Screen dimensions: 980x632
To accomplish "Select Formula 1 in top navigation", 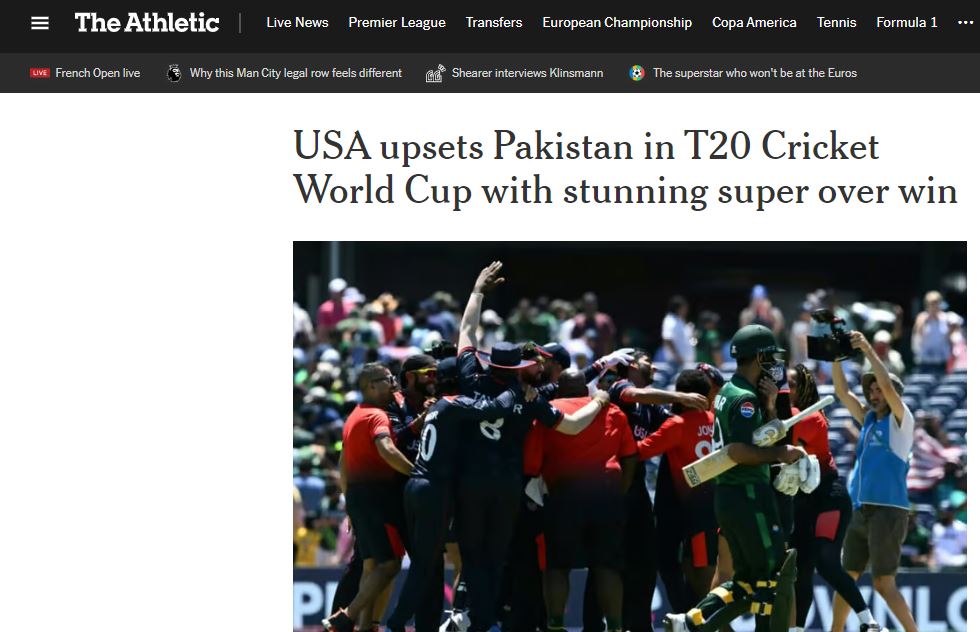I will click(x=906, y=23).
